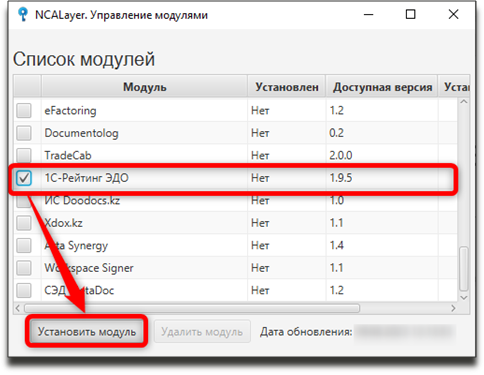484x375 pixels.
Task: Tick the Xdox.kz module checkbox
Action: pos(24,223)
